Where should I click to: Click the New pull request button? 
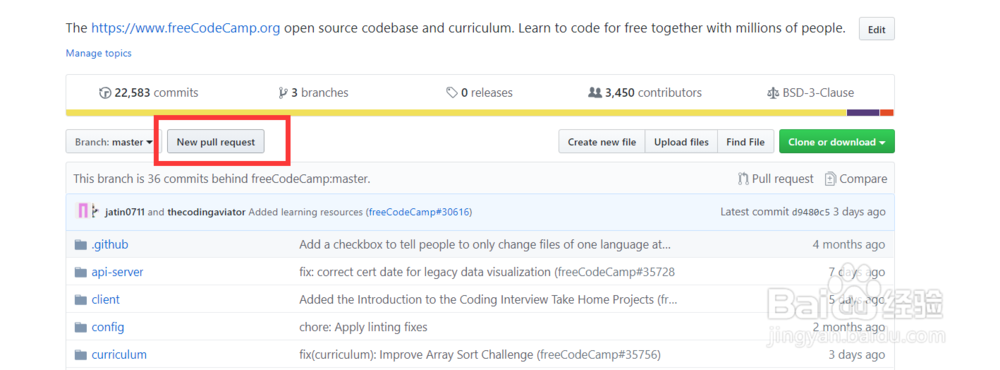click(216, 142)
